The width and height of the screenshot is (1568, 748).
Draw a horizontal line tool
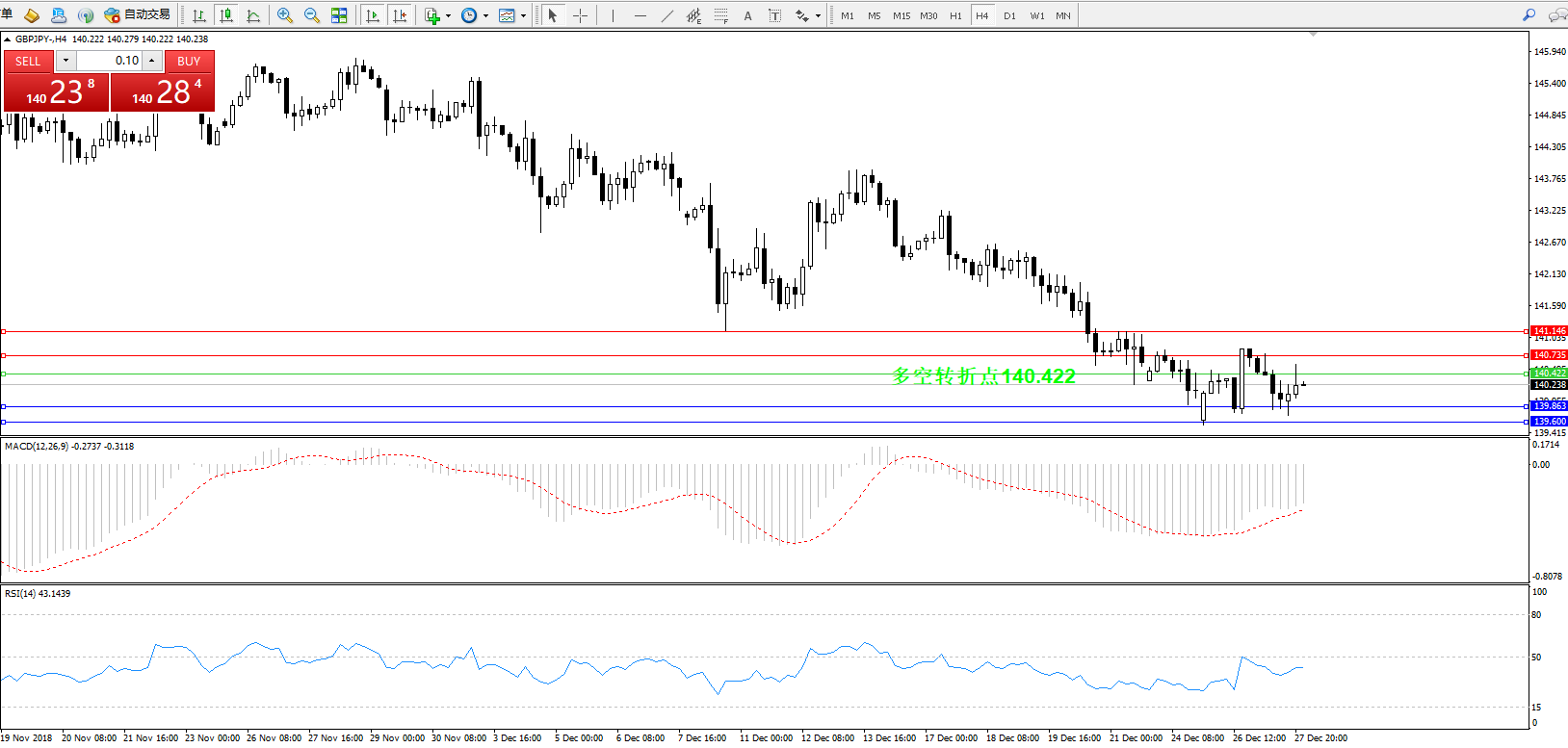point(640,15)
